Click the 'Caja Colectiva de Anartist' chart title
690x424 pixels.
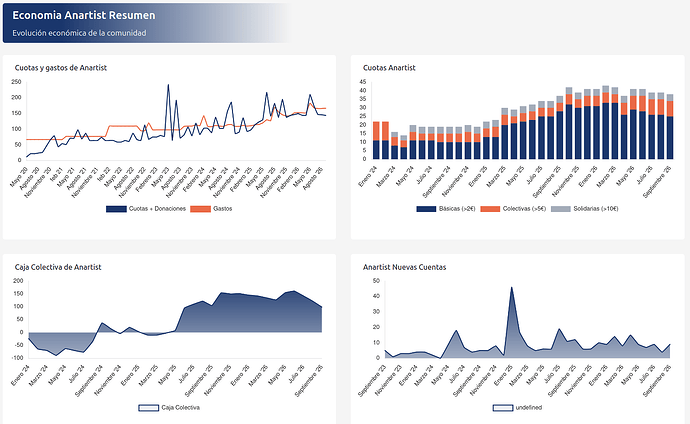[x=58, y=267]
